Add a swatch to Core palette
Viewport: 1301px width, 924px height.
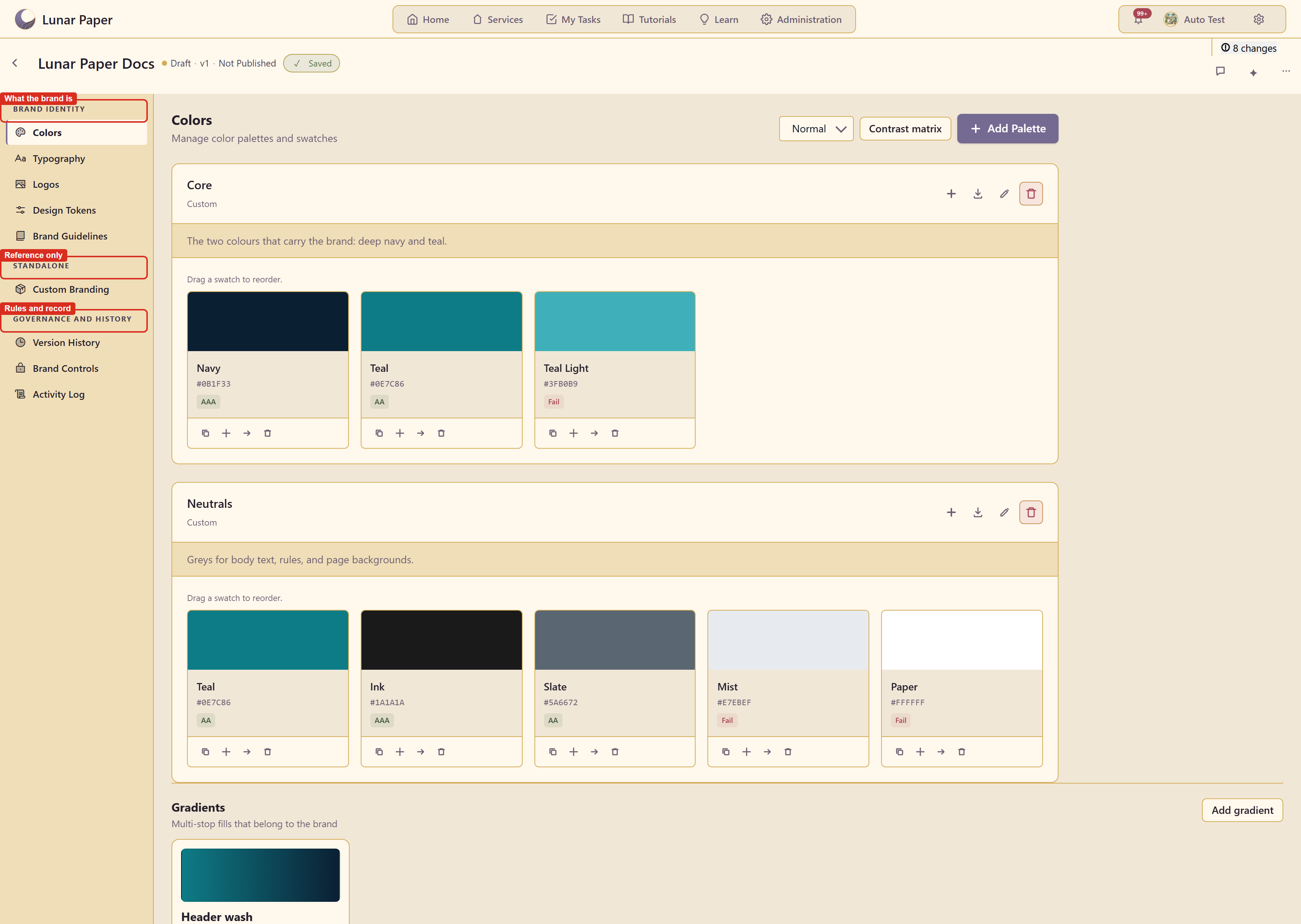tap(951, 194)
